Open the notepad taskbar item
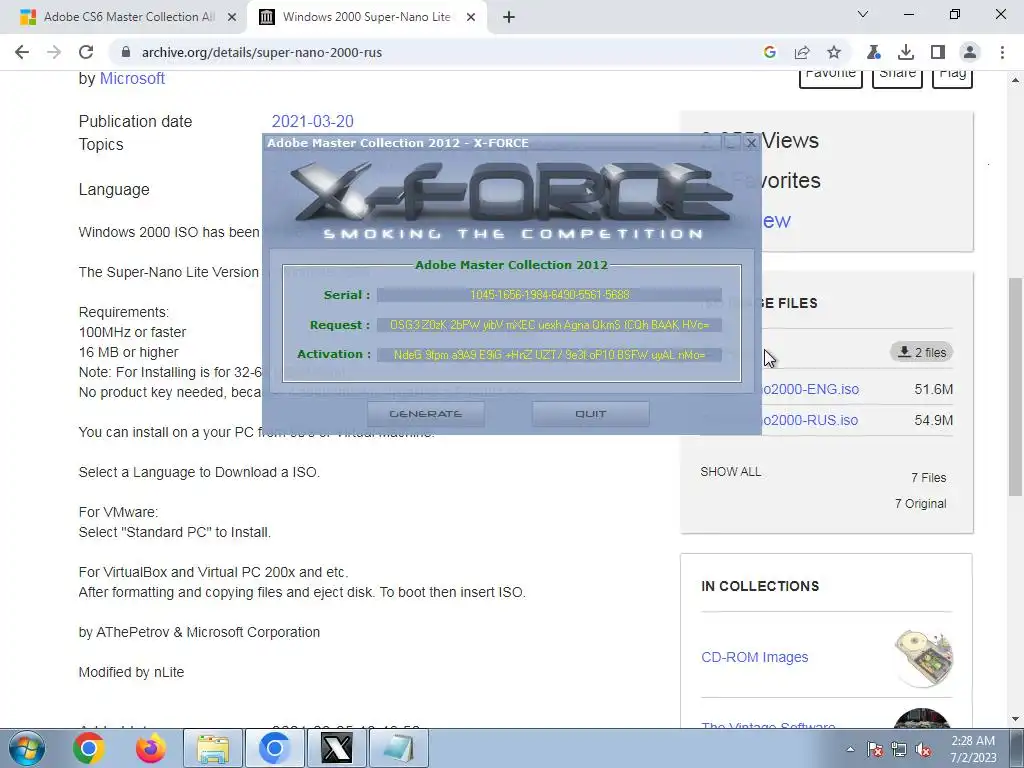1024x768 pixels. click(x=398, y=748)
